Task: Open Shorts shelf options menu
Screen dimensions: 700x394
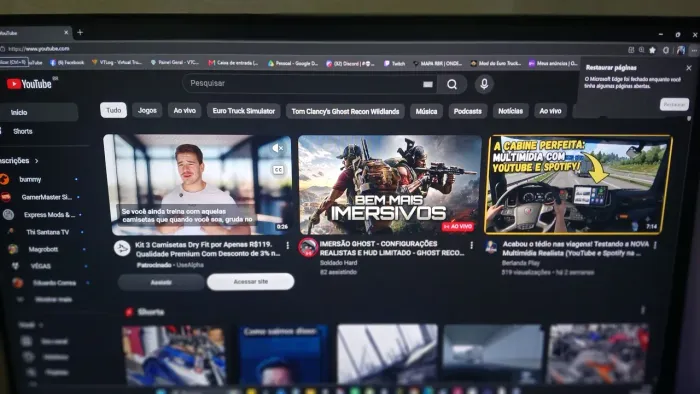Action: (643, 310)
